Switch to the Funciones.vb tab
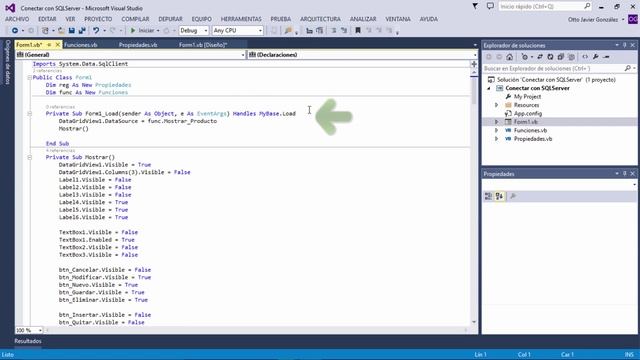The width and height of the screenshot is (640, 360). click(x=81, y=45)
